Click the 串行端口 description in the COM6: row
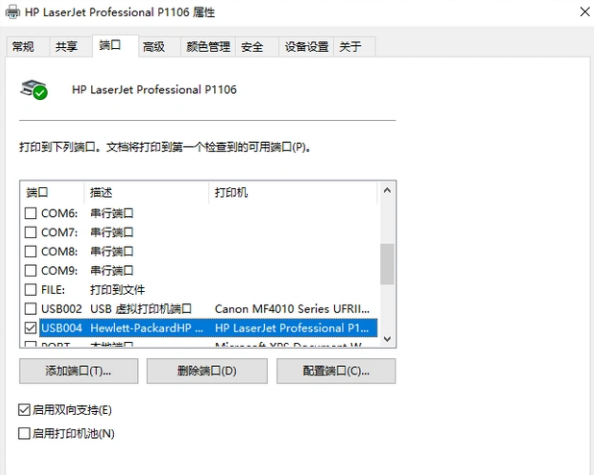This screenshot has height=475, width=594. pyautogui.click(x=112, y=213)
